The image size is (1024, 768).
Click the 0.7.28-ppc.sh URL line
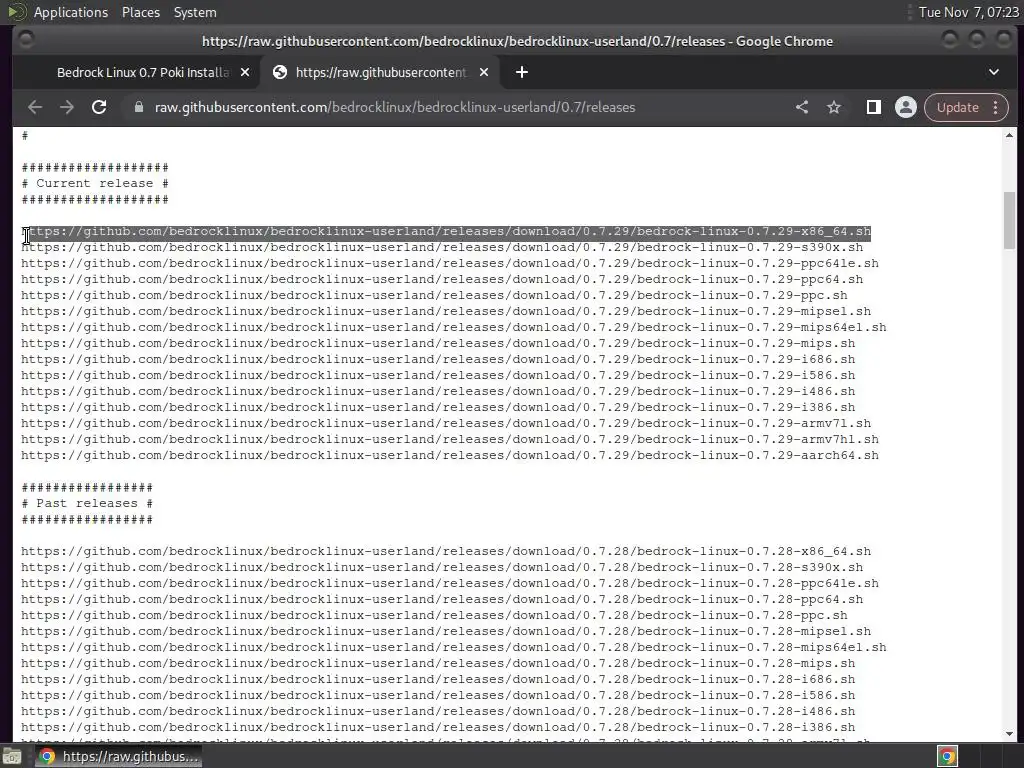pyautogui.click(x=434, y=615)
